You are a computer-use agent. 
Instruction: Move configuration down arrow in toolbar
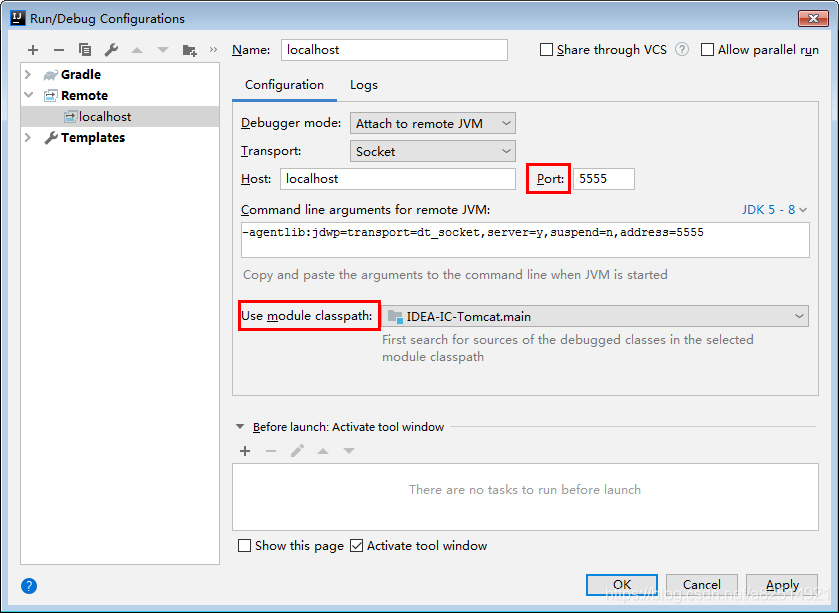(x=163, y=50)
